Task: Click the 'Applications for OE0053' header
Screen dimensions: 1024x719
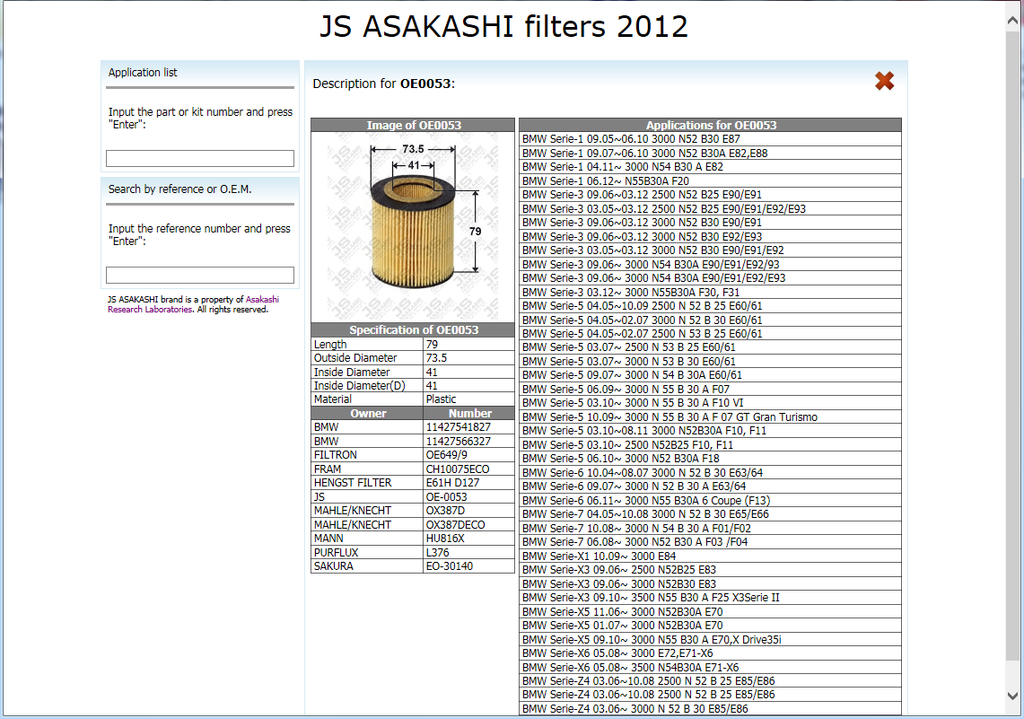Action: tap(711, 125)
